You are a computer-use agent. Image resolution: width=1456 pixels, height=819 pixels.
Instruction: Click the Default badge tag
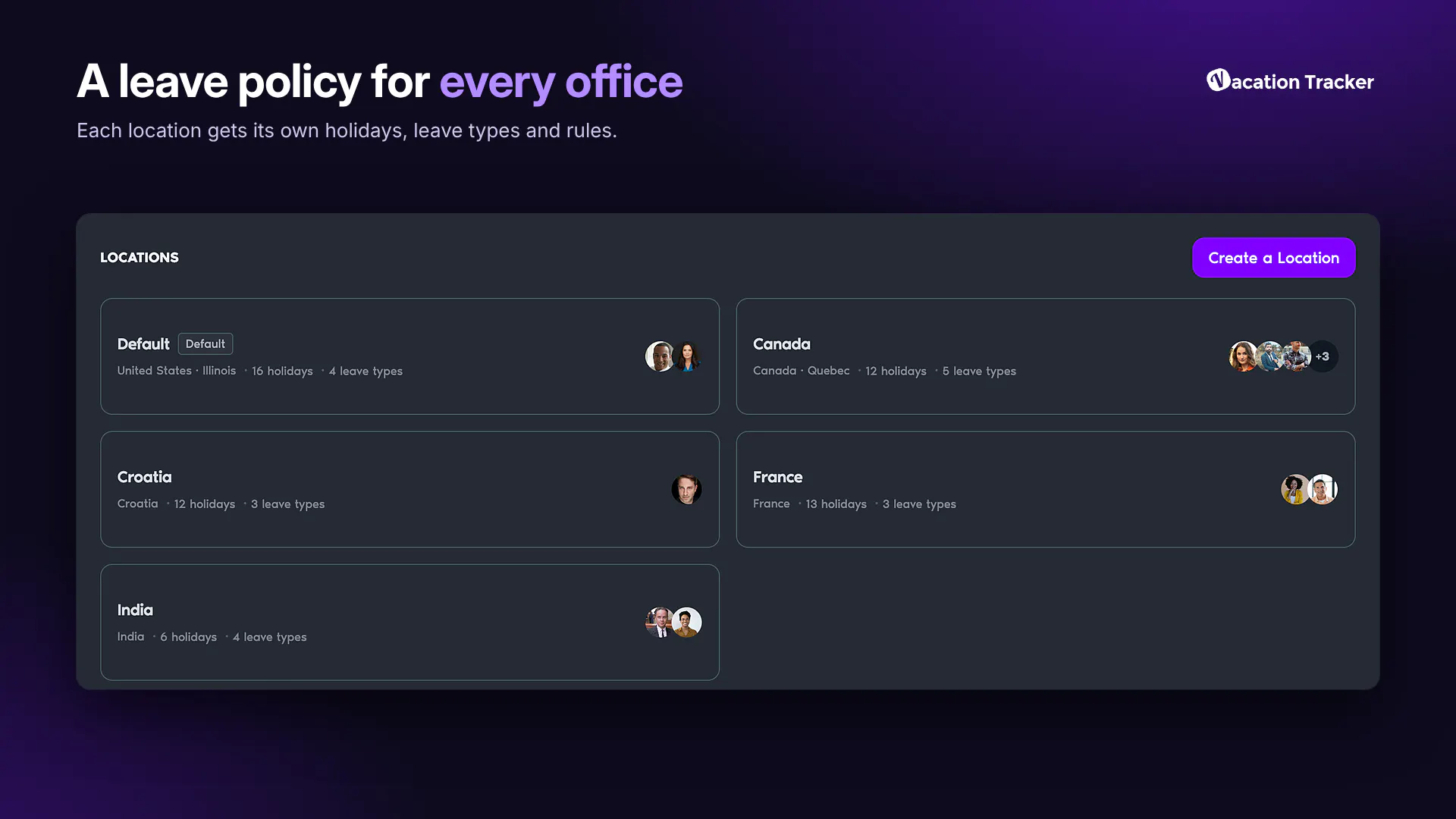coord(206,344)
